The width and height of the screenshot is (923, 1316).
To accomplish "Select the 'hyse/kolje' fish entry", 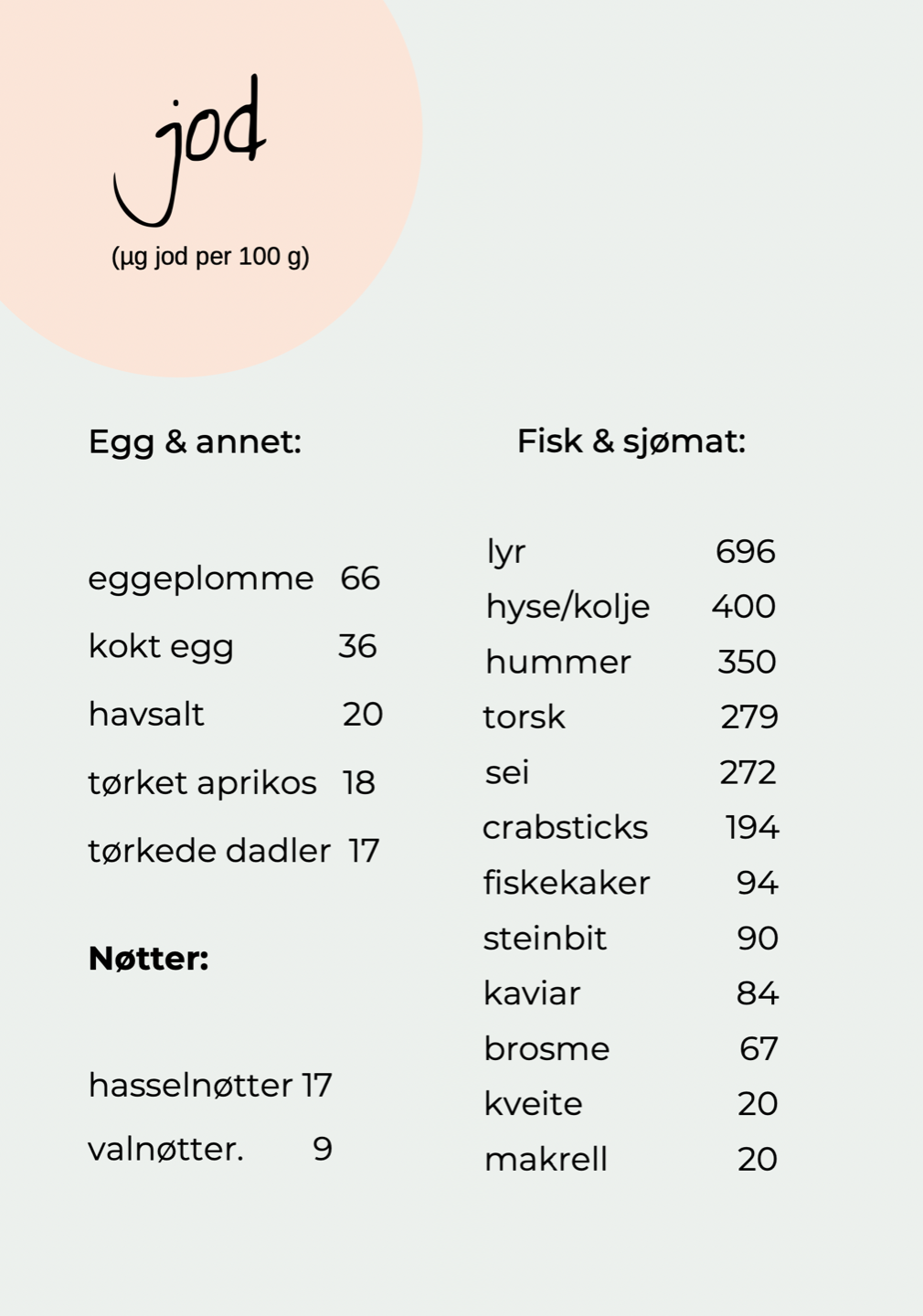I will (x=568, y=608).
